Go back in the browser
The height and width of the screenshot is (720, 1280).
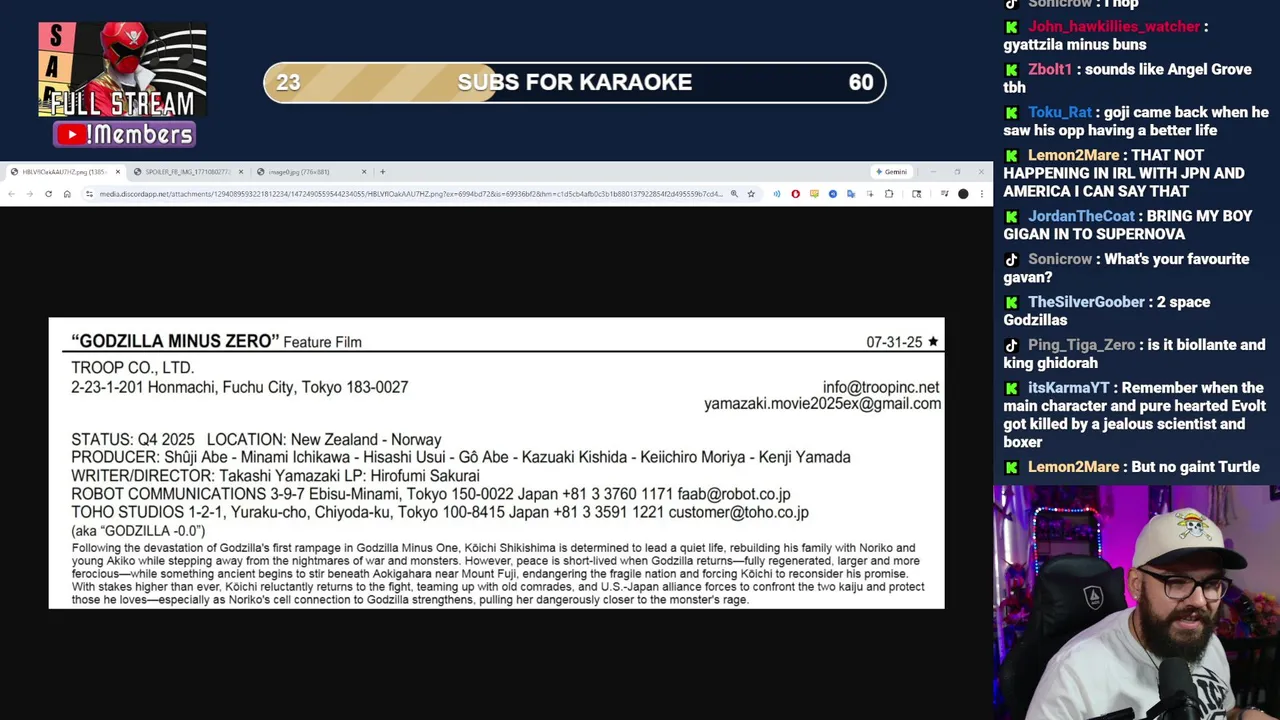tap(12, 194)
